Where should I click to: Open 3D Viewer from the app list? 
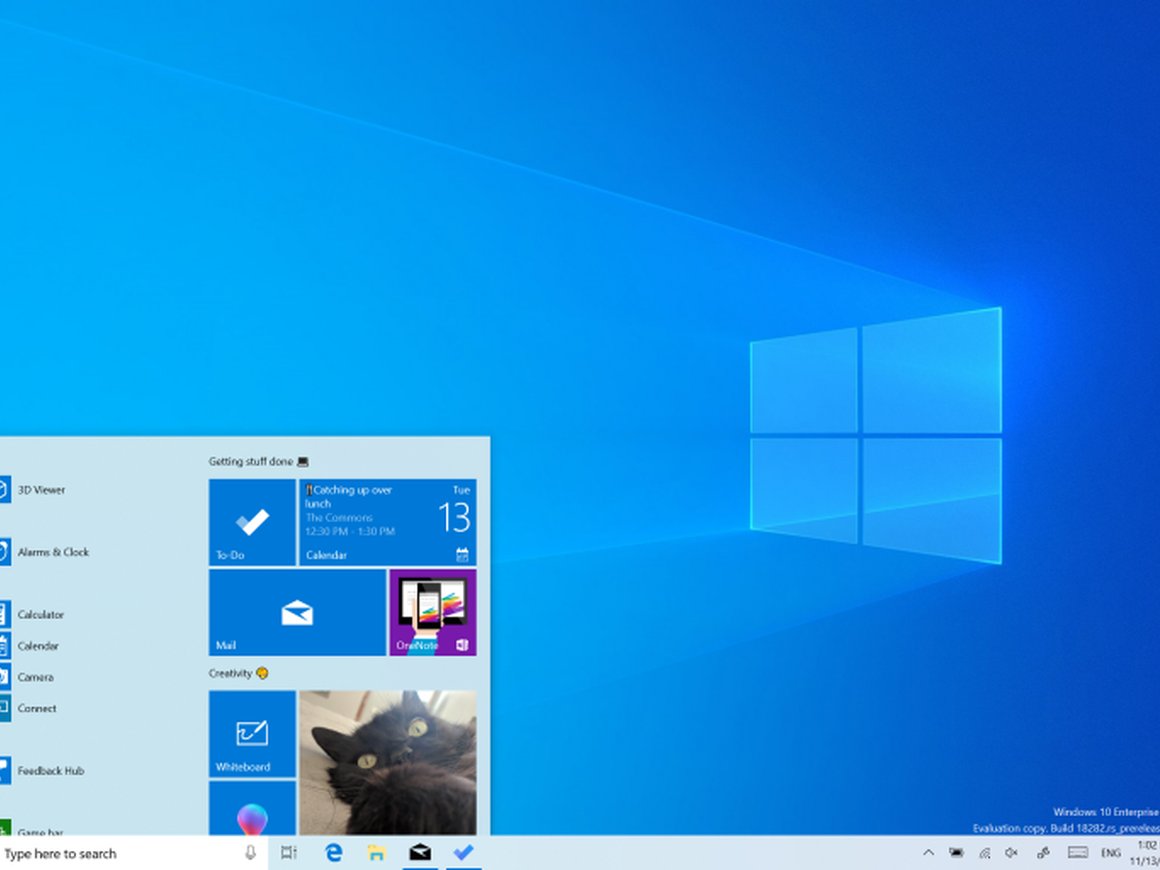tap(40, 490)
